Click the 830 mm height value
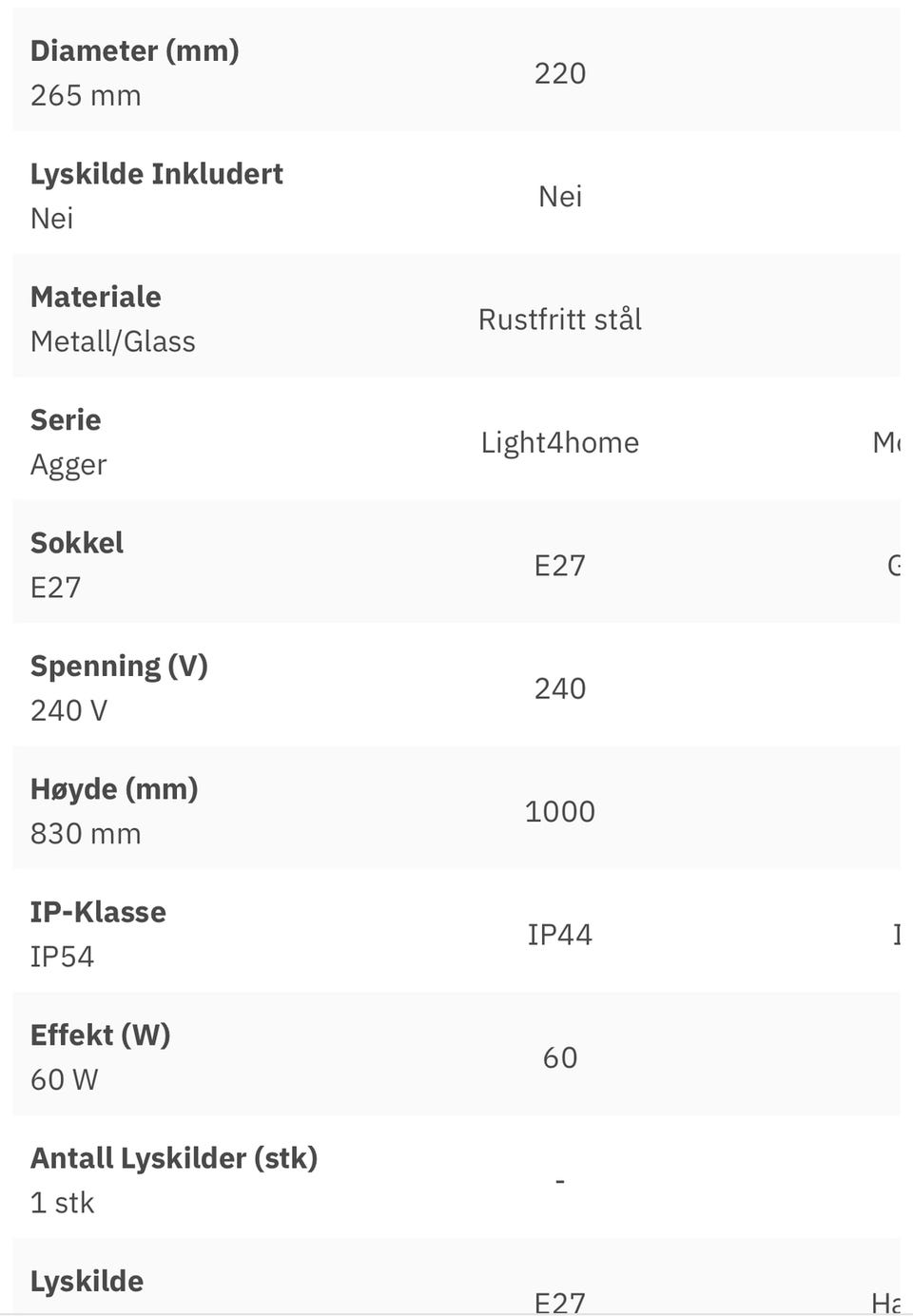The image size is (913, 1316). (86, 834)
